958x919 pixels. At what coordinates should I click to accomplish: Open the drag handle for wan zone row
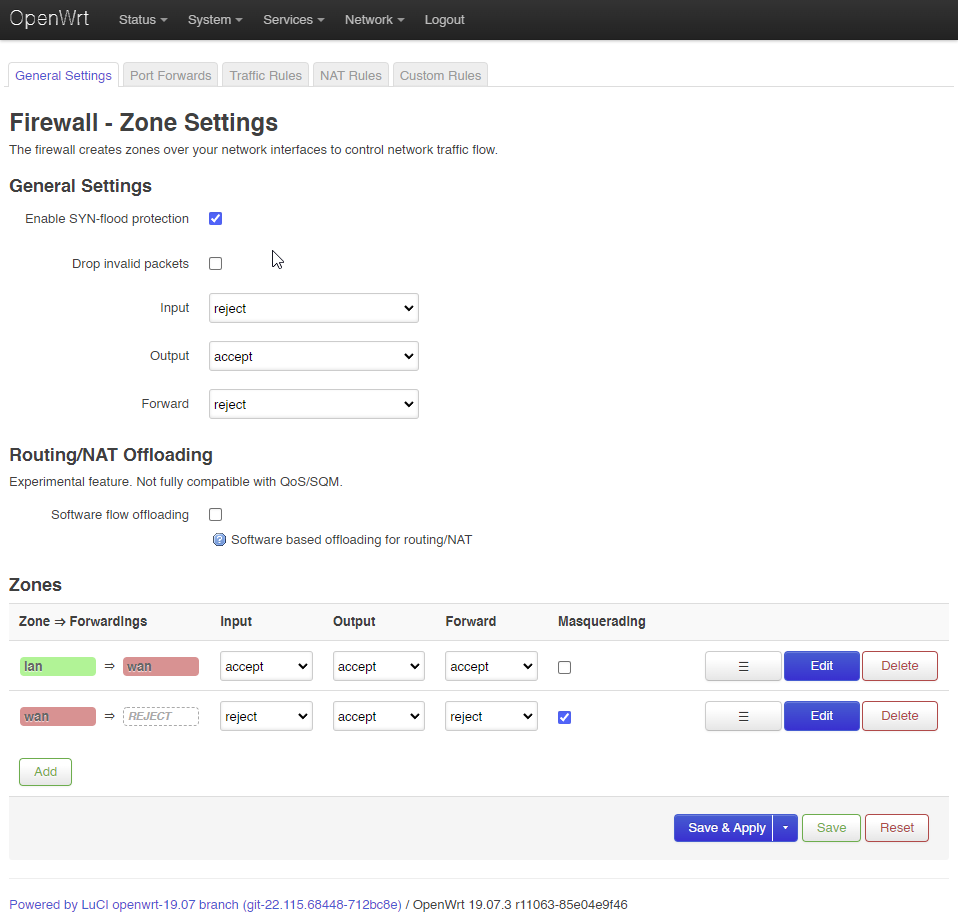743,716
